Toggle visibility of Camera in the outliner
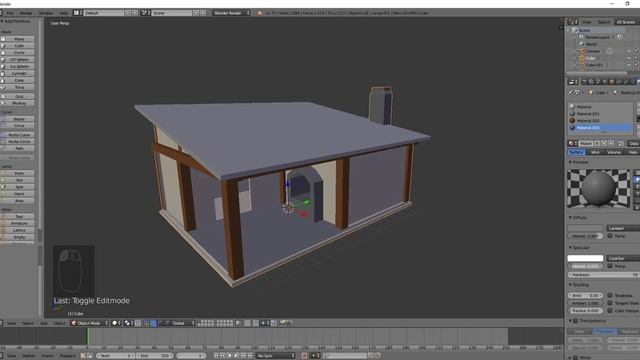This screenshot has width=640, height=360. [629, 51]
